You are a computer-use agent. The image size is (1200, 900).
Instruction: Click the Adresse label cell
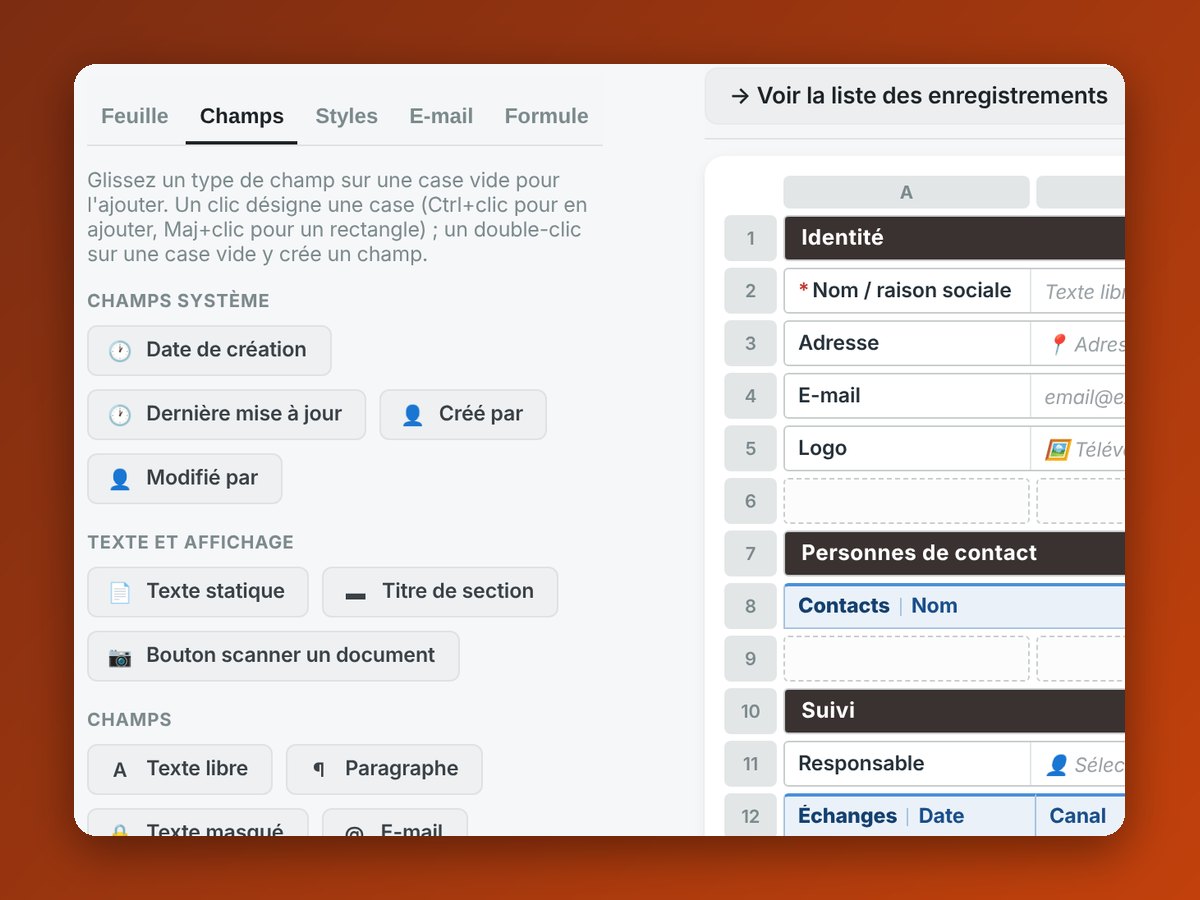(906, 343)
